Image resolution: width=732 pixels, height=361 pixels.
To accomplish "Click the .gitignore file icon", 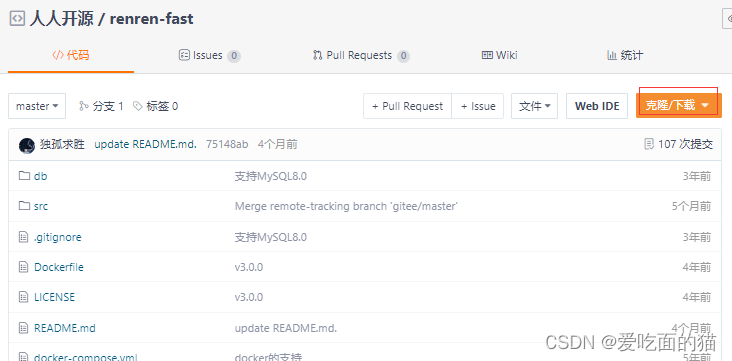I will [x=24, y=237].
